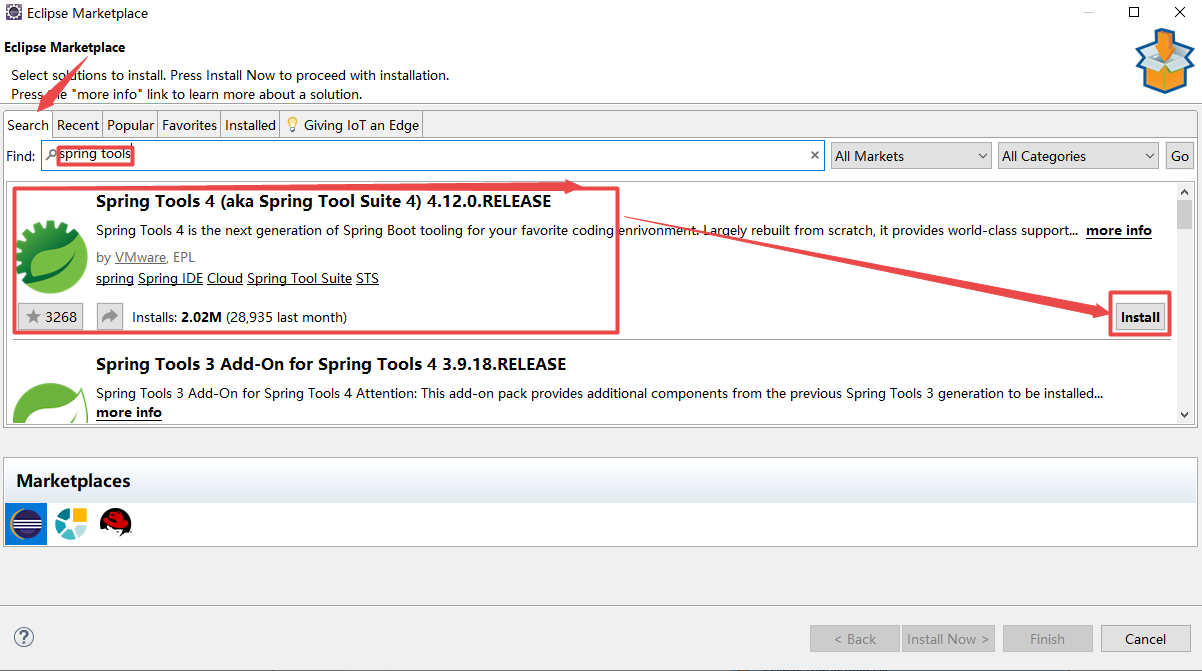This screenshot has height=671, width=1202.
Task: Click the results list scroll up arrow
Action: 1185,192
